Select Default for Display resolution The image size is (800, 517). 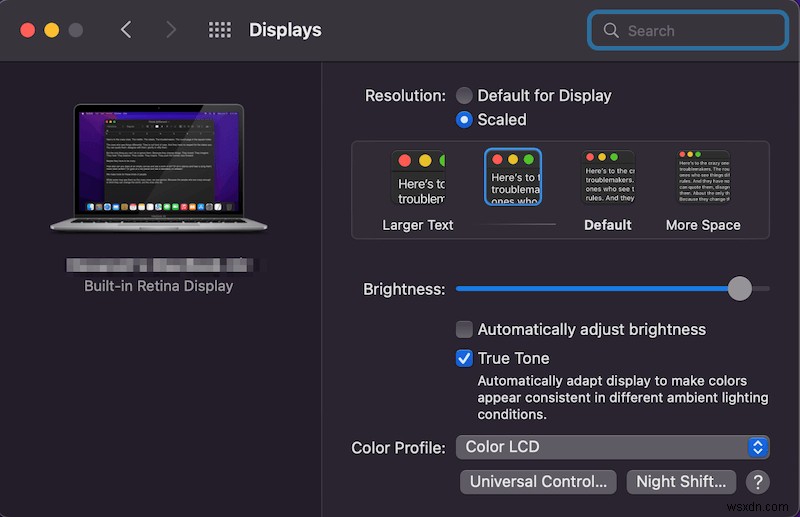[x=464, y=95]
